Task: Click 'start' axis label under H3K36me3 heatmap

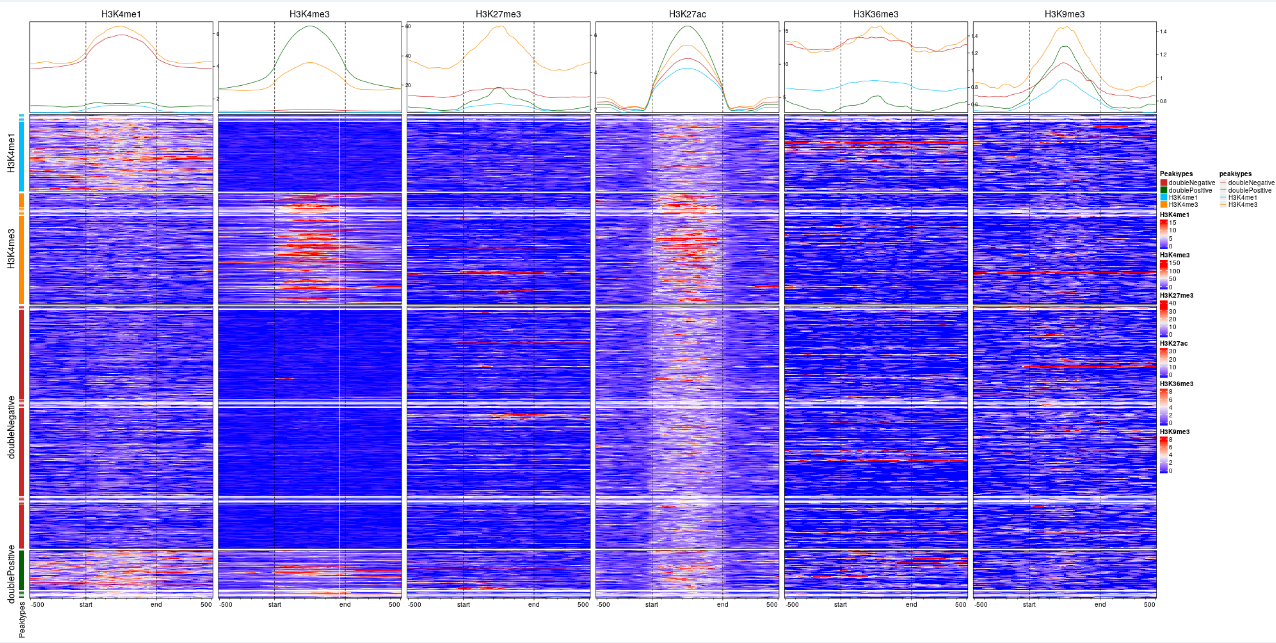Action: pos(840,605)
